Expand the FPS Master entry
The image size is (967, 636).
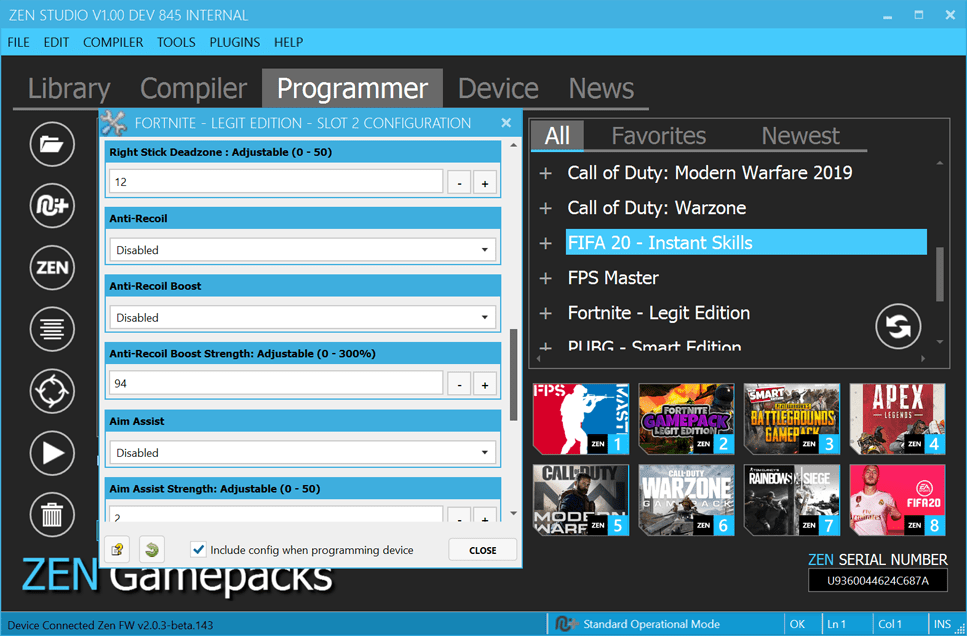coord(545,279)
